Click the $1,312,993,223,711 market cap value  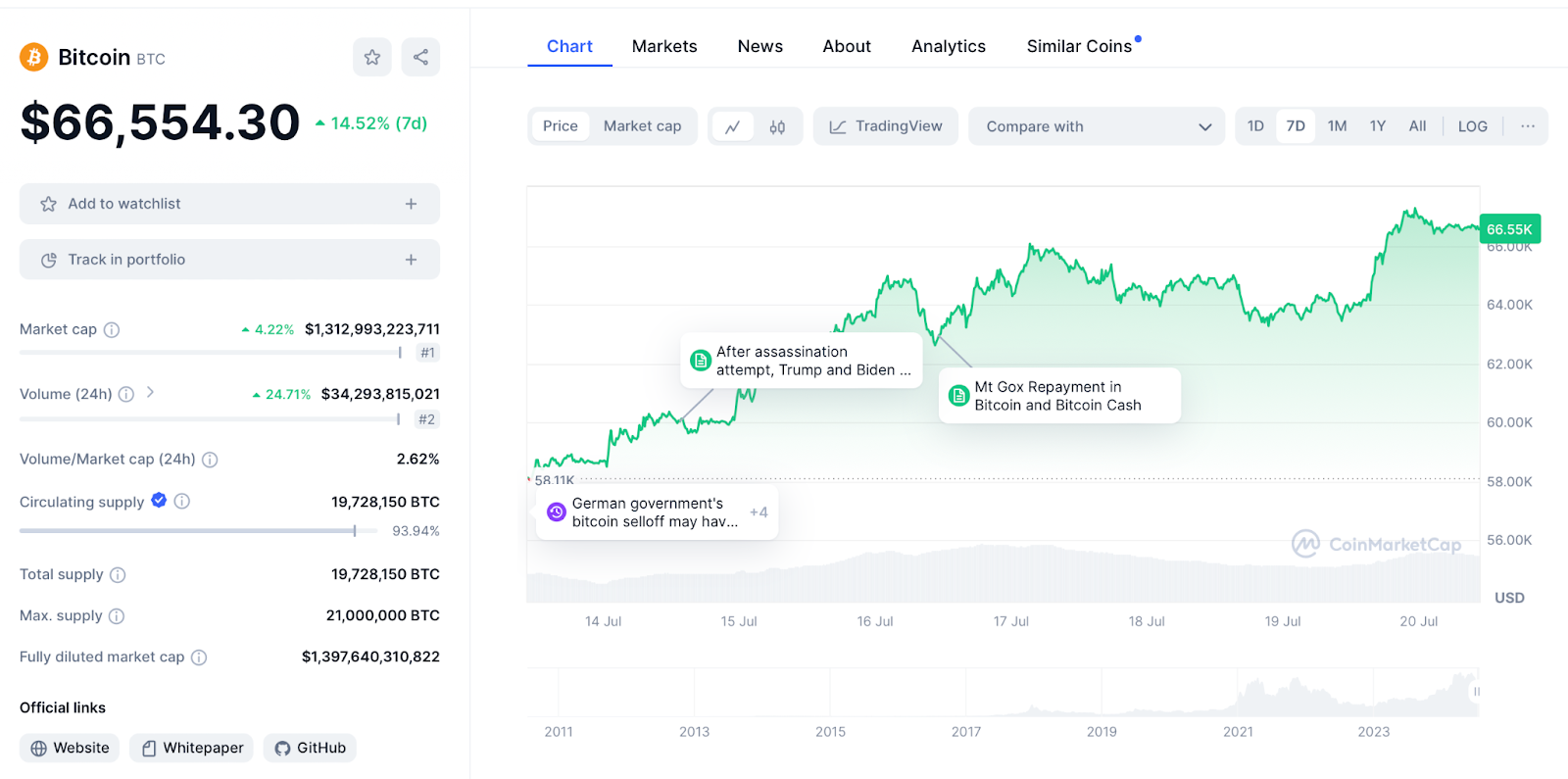click(x=372, y=329)
